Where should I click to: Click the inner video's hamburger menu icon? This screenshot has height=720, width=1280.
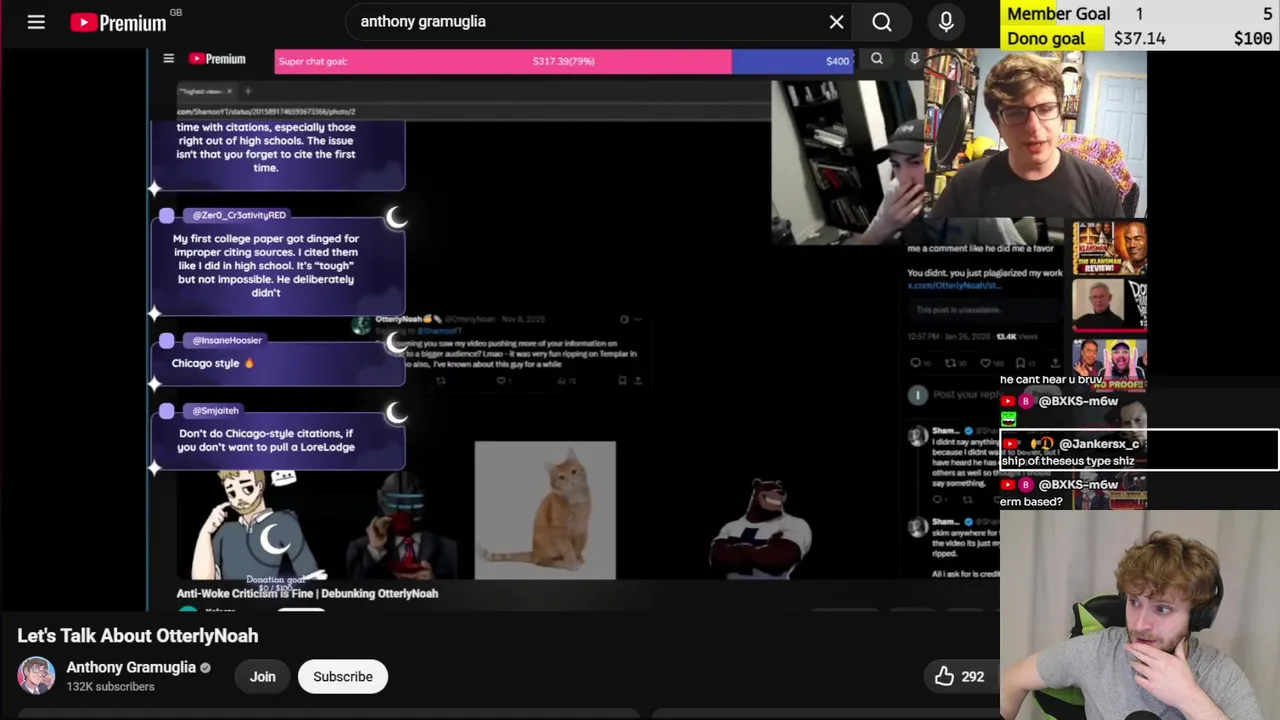click(x=168, y=59)
